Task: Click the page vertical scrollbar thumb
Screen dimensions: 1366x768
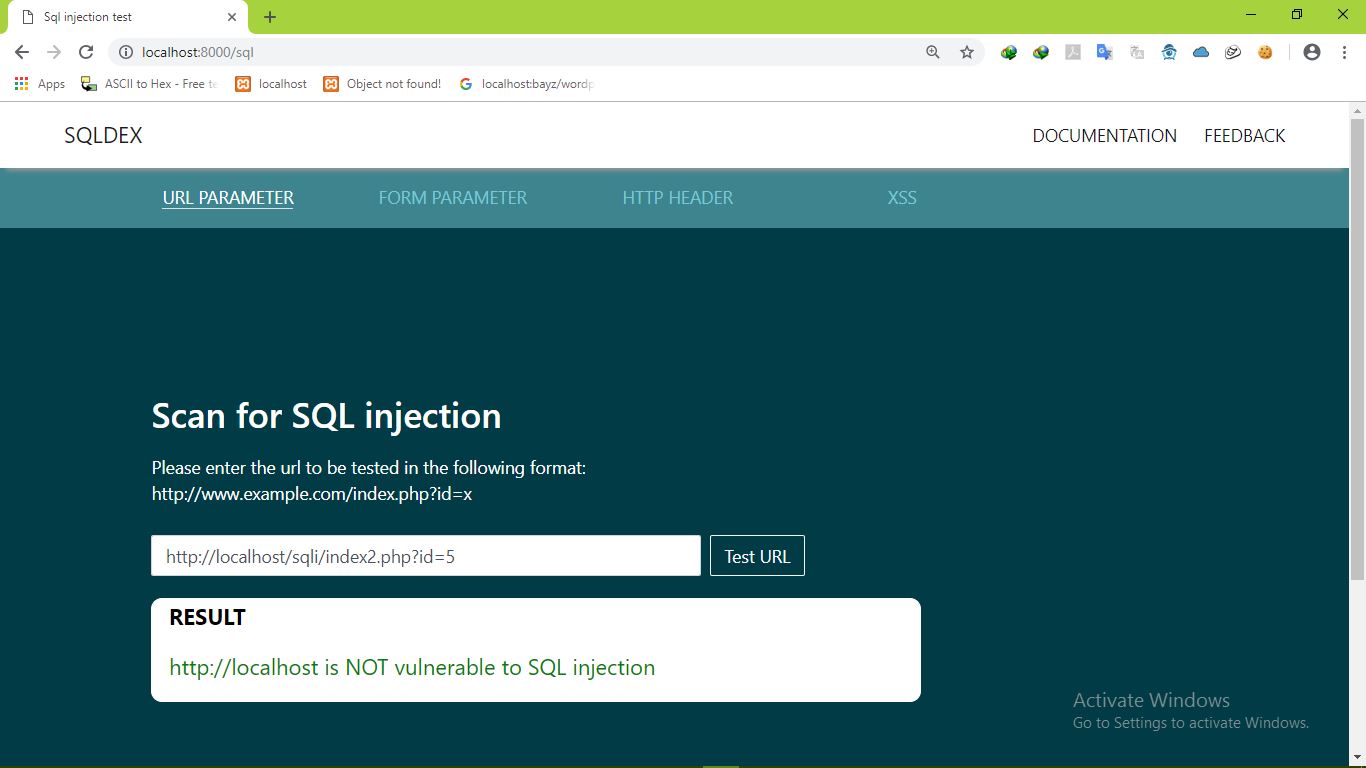Action: point(1357,348)
